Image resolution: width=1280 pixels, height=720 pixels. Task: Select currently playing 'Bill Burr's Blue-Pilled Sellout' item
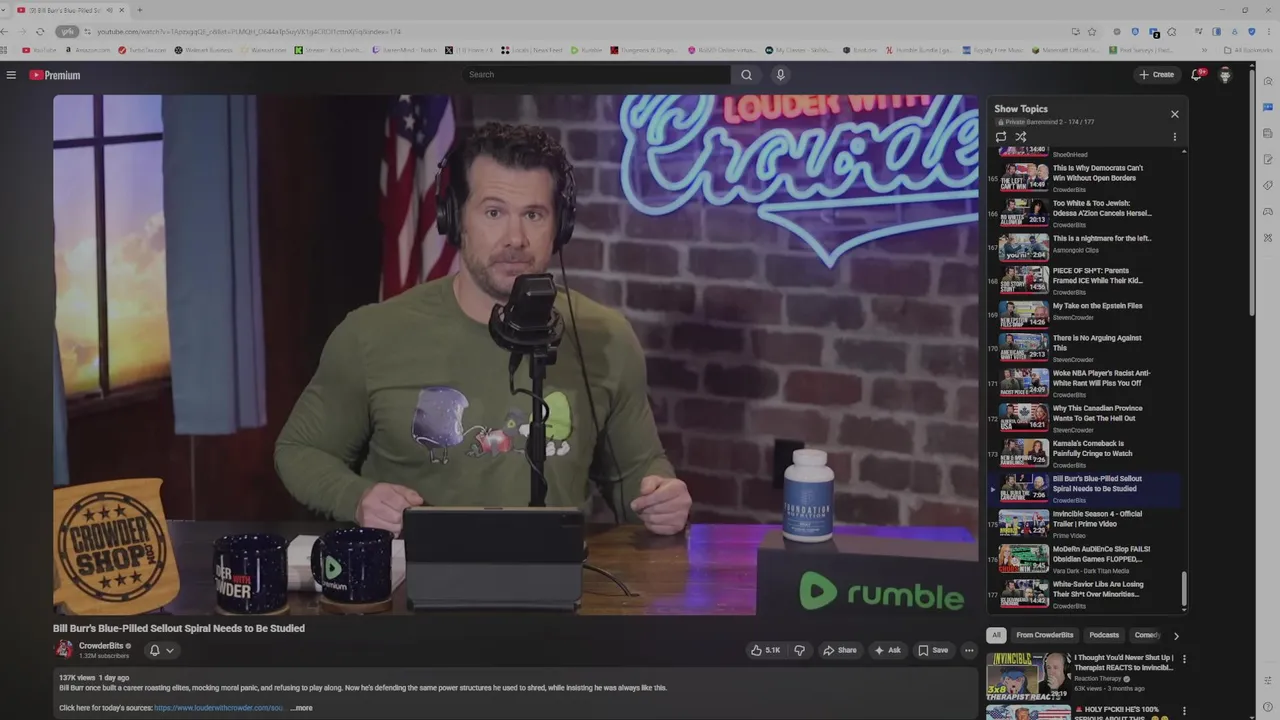[x=1085, y=488]
